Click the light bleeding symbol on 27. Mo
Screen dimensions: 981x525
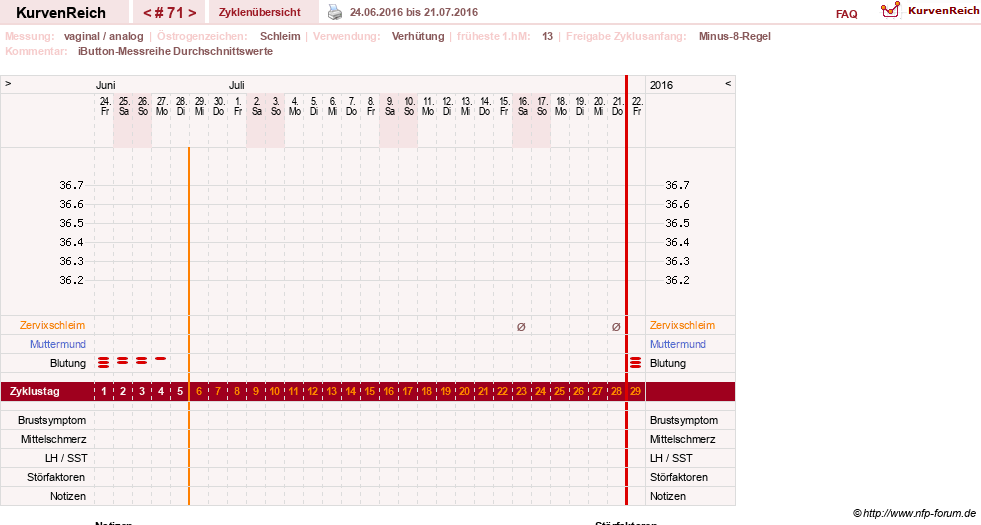[x=161, y=359]
